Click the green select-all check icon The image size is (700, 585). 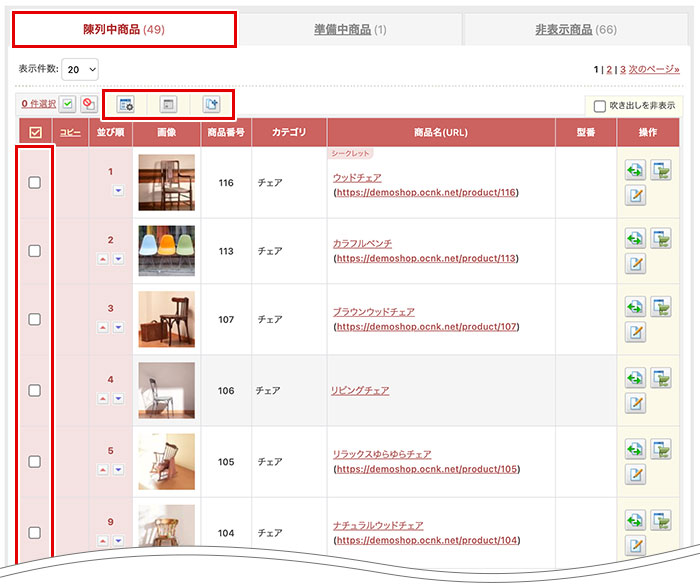tap(67, 103)
